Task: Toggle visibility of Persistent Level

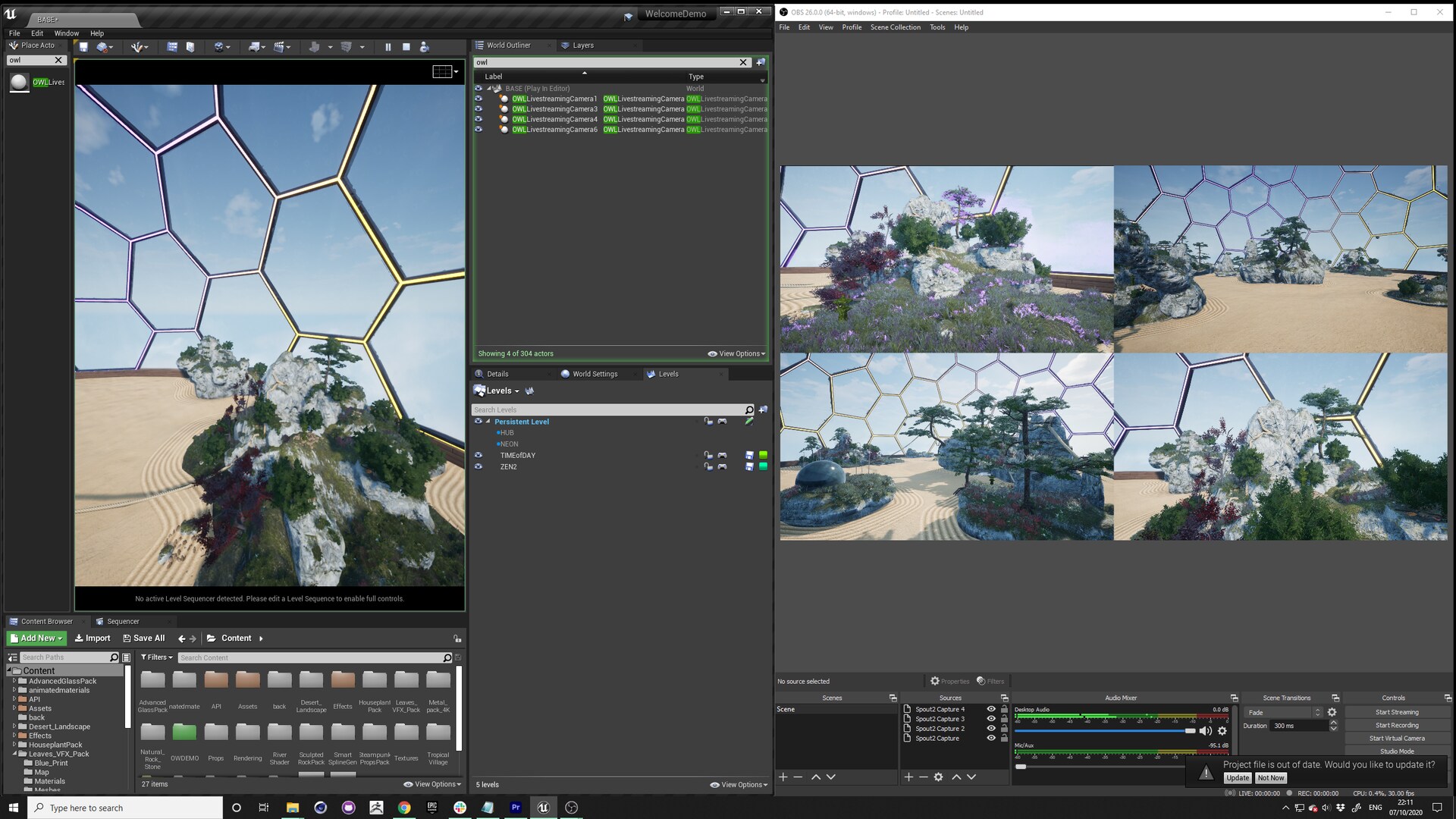Action: [x=479, y=422]
